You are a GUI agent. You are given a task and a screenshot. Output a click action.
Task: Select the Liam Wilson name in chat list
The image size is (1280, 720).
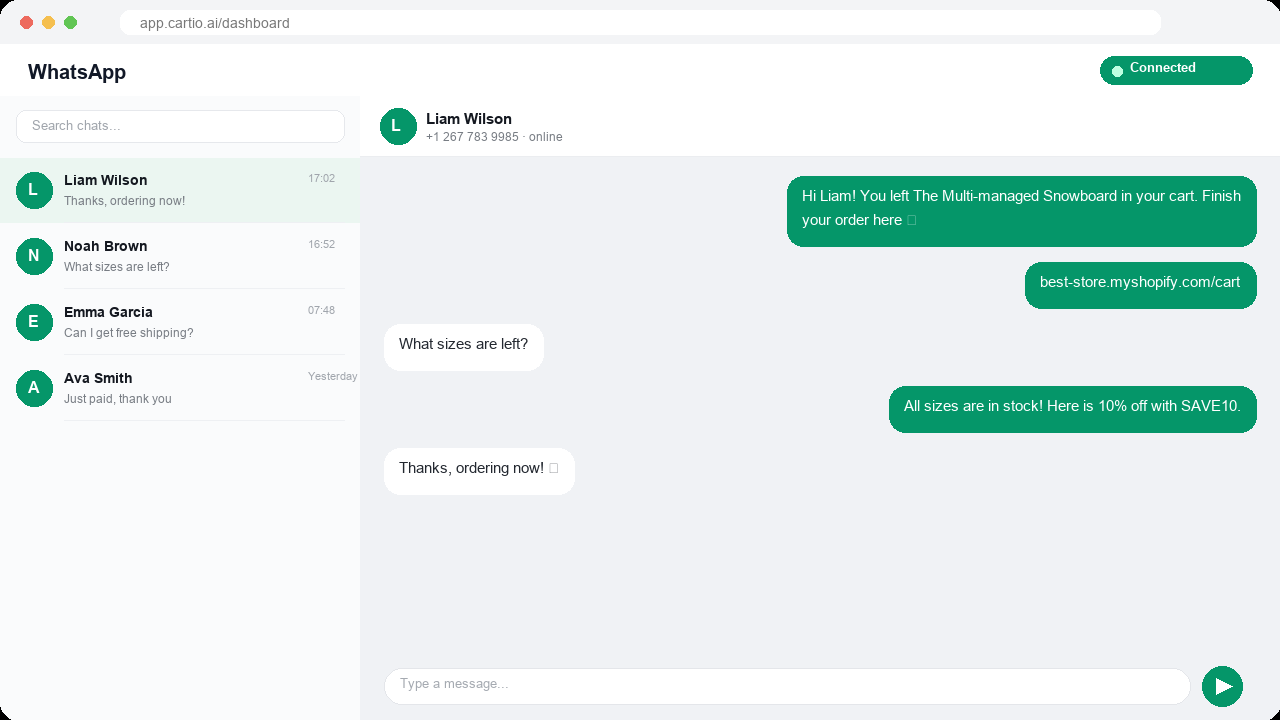[x=105, y=180]
